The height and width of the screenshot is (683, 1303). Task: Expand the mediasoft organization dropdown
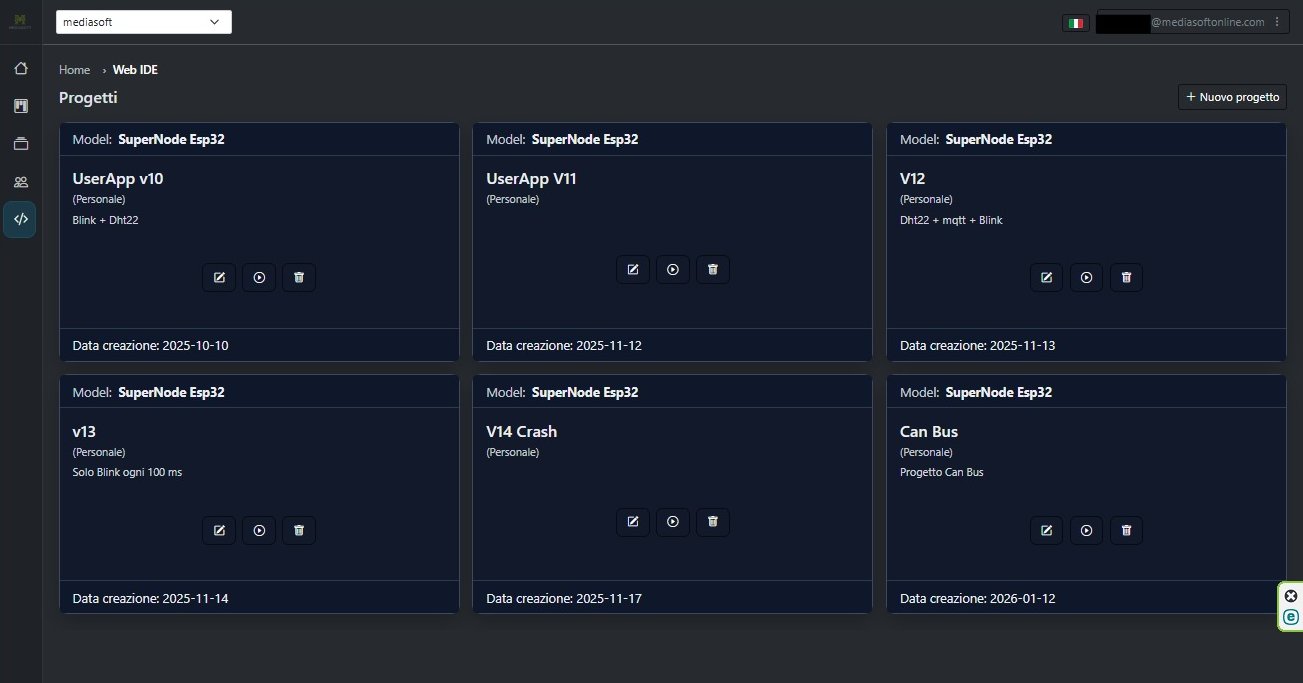[144, 22]
